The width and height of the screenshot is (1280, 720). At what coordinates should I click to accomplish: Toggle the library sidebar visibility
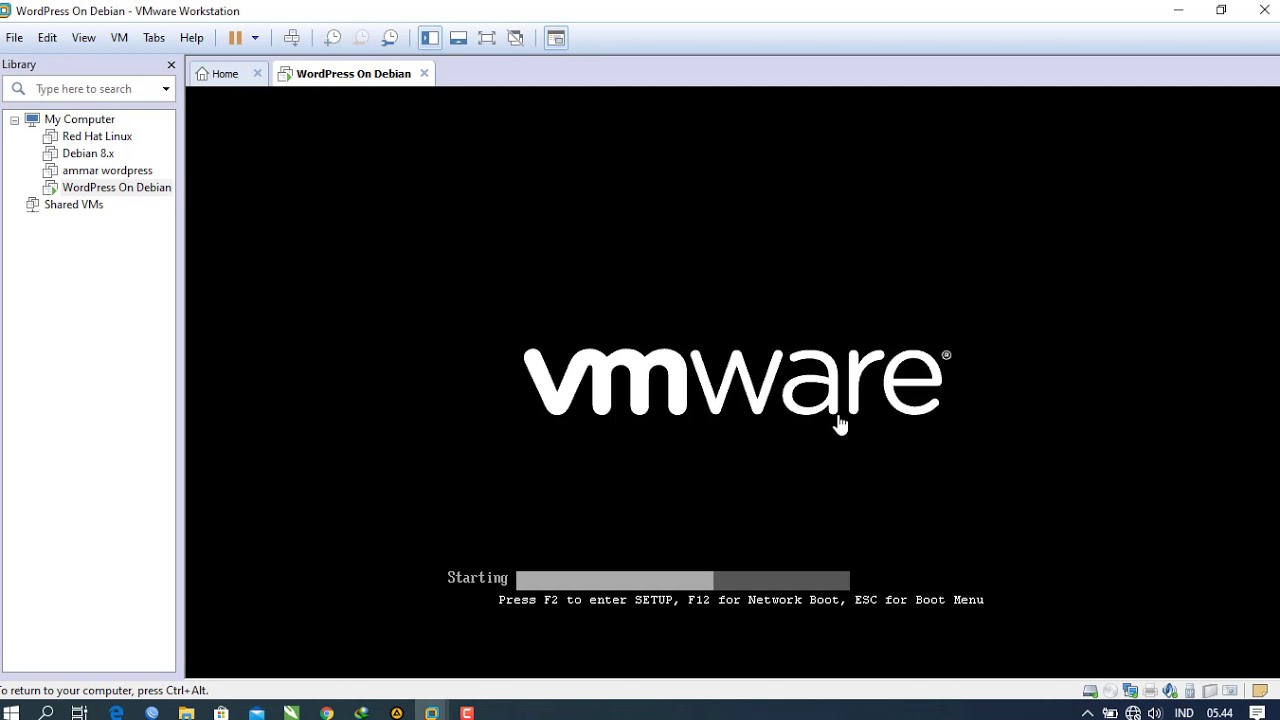[430, 38]
